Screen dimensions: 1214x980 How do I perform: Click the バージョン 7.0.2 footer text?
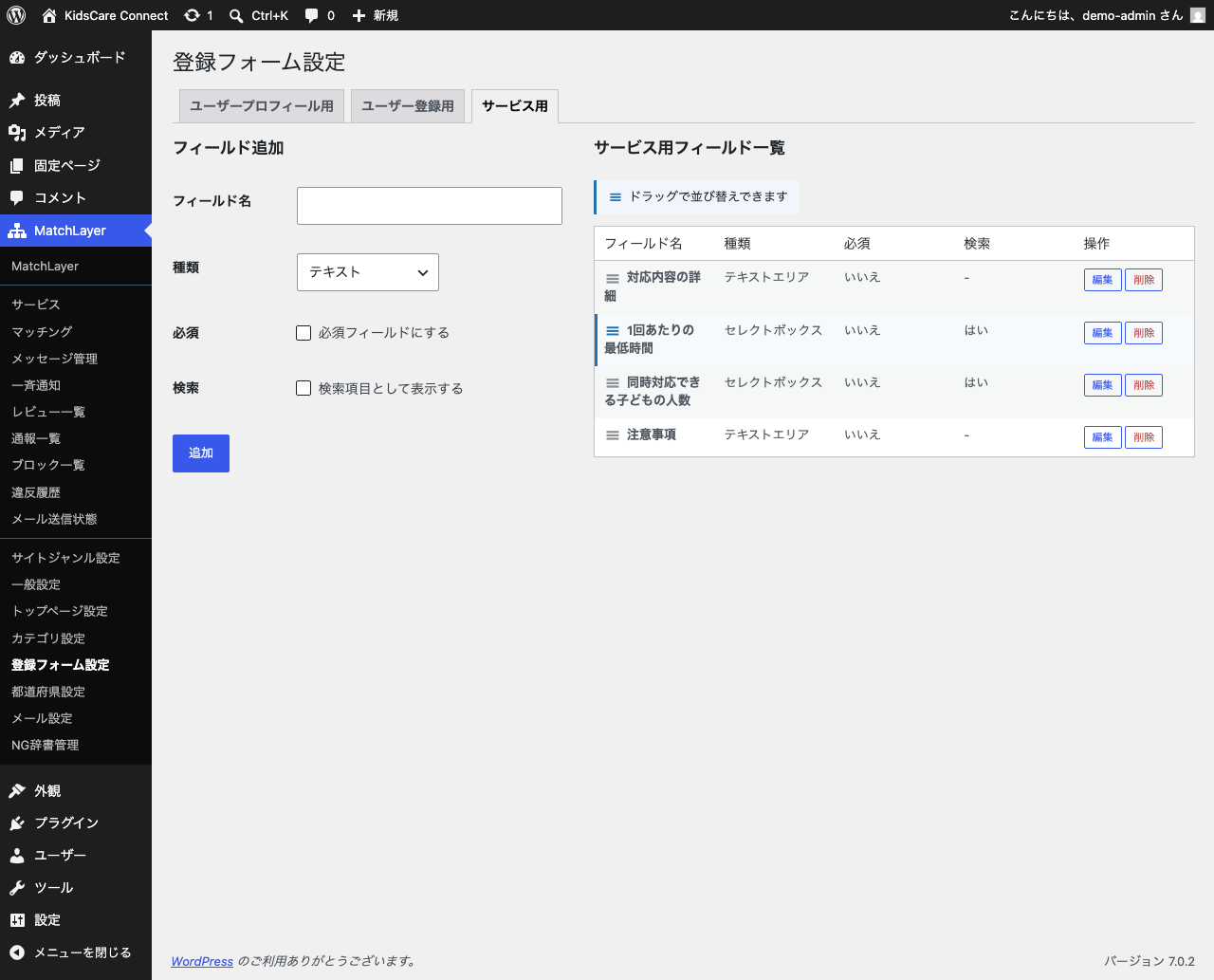1150,961
